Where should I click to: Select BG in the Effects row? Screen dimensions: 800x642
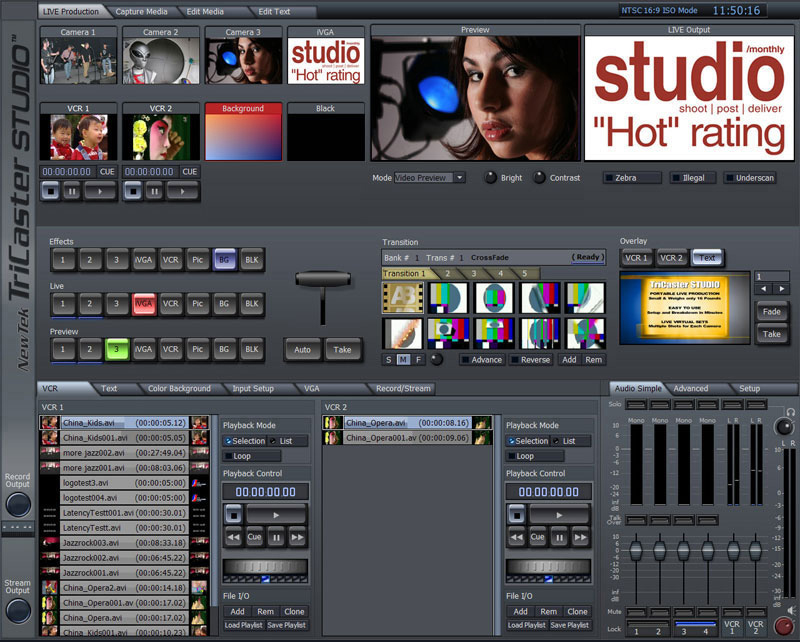tap(224, 260)
